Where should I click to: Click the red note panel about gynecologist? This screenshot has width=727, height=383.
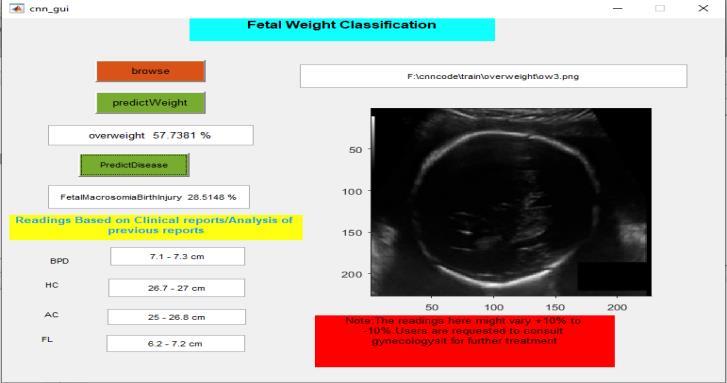pos(465,341)
